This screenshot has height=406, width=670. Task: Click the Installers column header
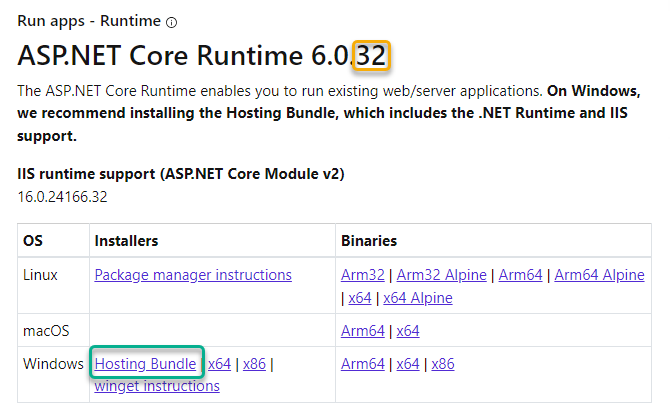pos(126,241)
